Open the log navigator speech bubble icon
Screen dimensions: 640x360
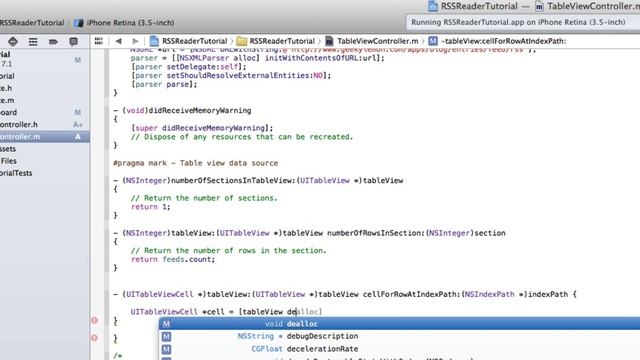pos(73,41)
